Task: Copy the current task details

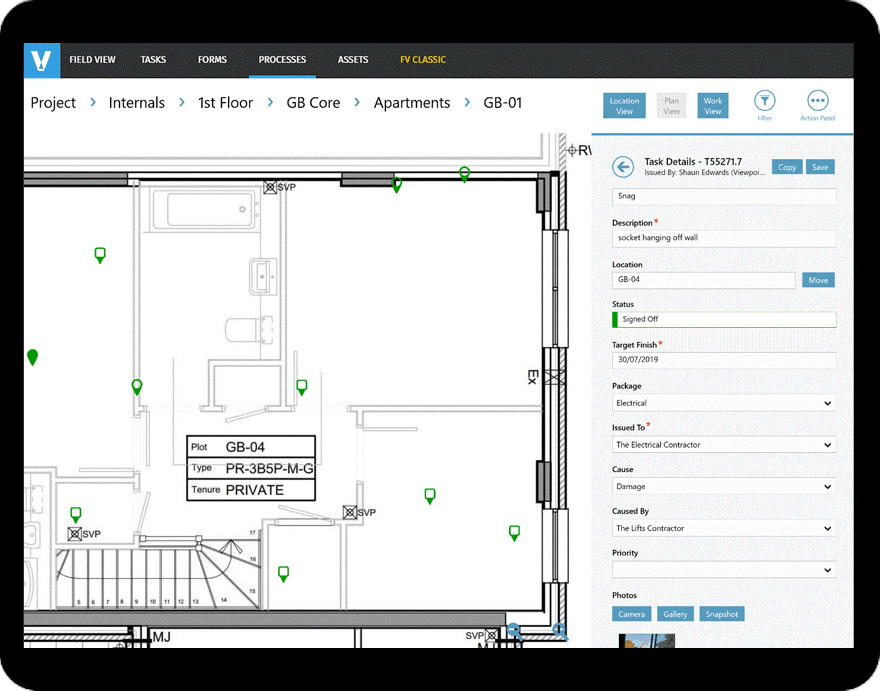Action: click(786, 166)
